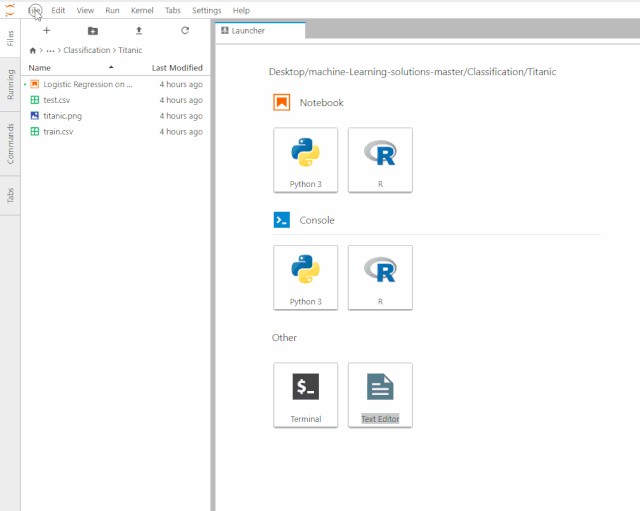
Task: Click the image icon of titanic.png
Action: click(x=35, y=116)
